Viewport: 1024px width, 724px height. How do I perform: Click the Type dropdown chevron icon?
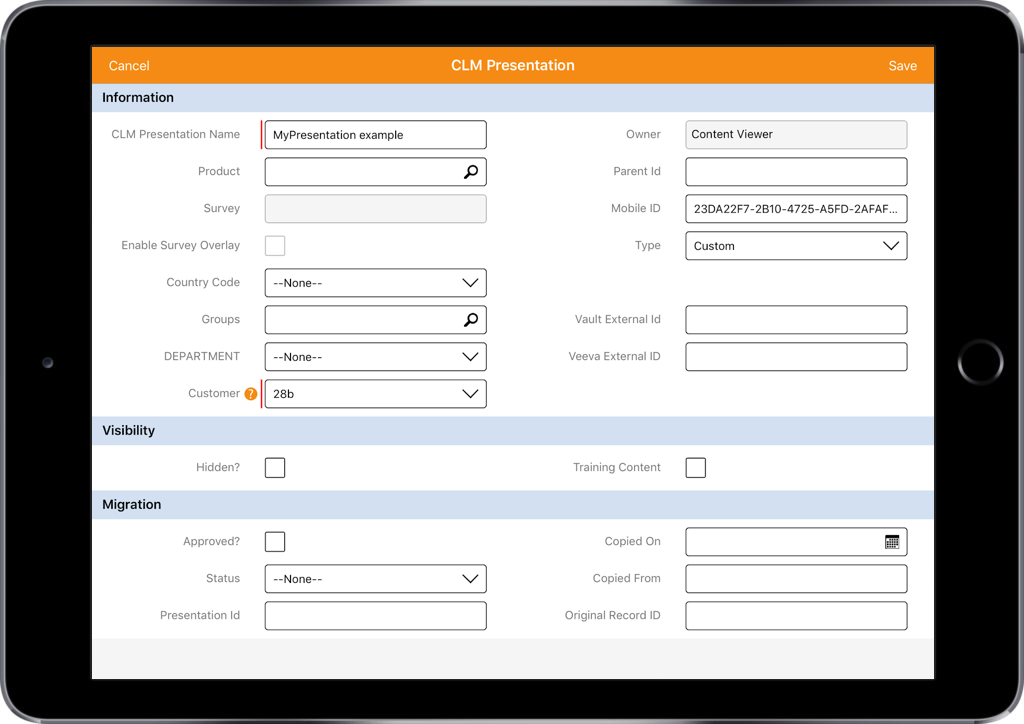(x=890, y=245)
